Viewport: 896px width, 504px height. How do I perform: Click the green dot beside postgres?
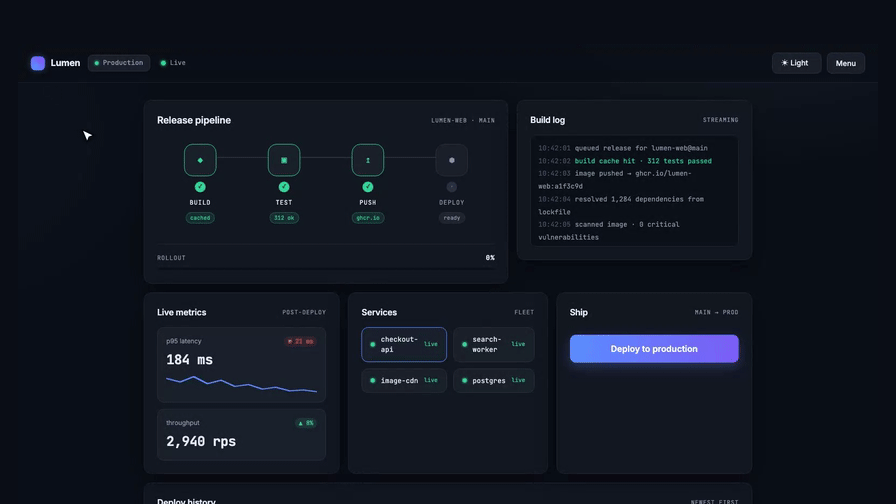[464, 381]
